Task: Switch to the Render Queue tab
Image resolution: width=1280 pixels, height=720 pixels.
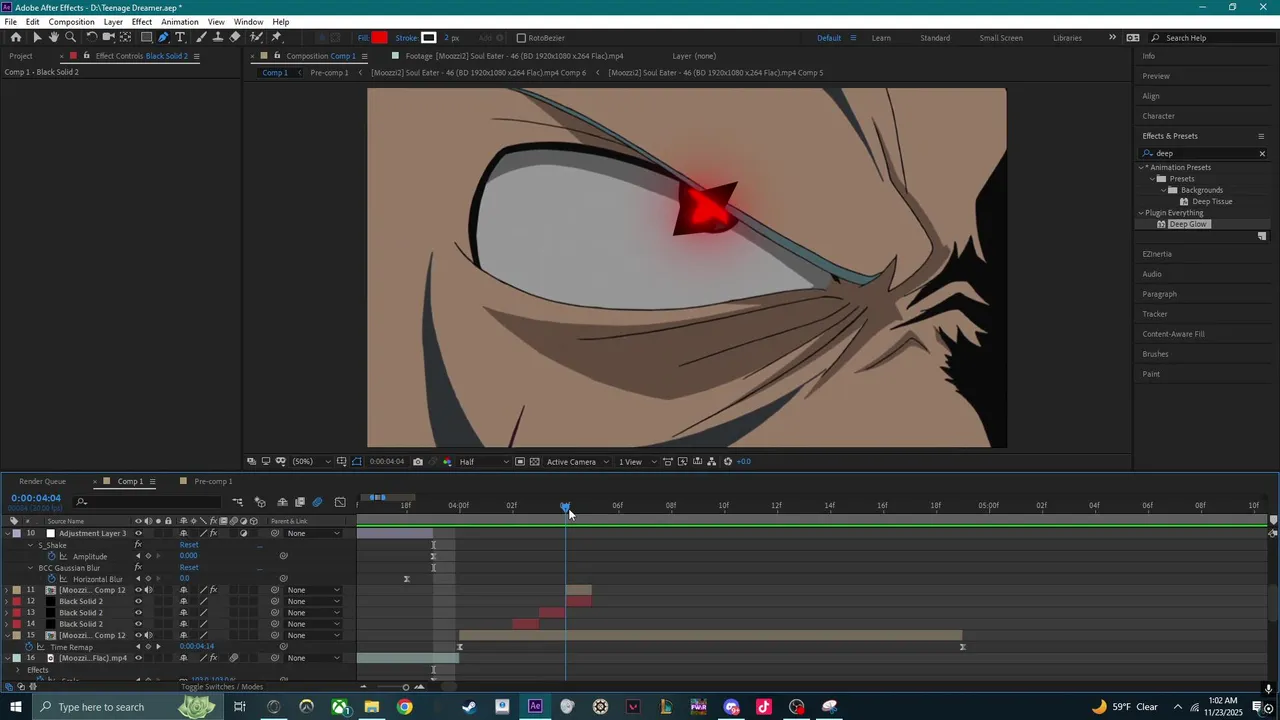Action: [x=42, y=481]
